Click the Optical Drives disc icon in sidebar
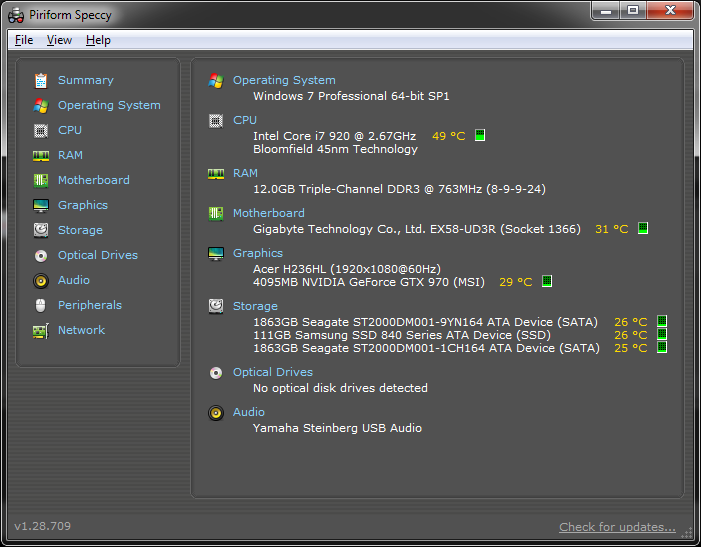The image size is (701, 547). click(41, 256)
